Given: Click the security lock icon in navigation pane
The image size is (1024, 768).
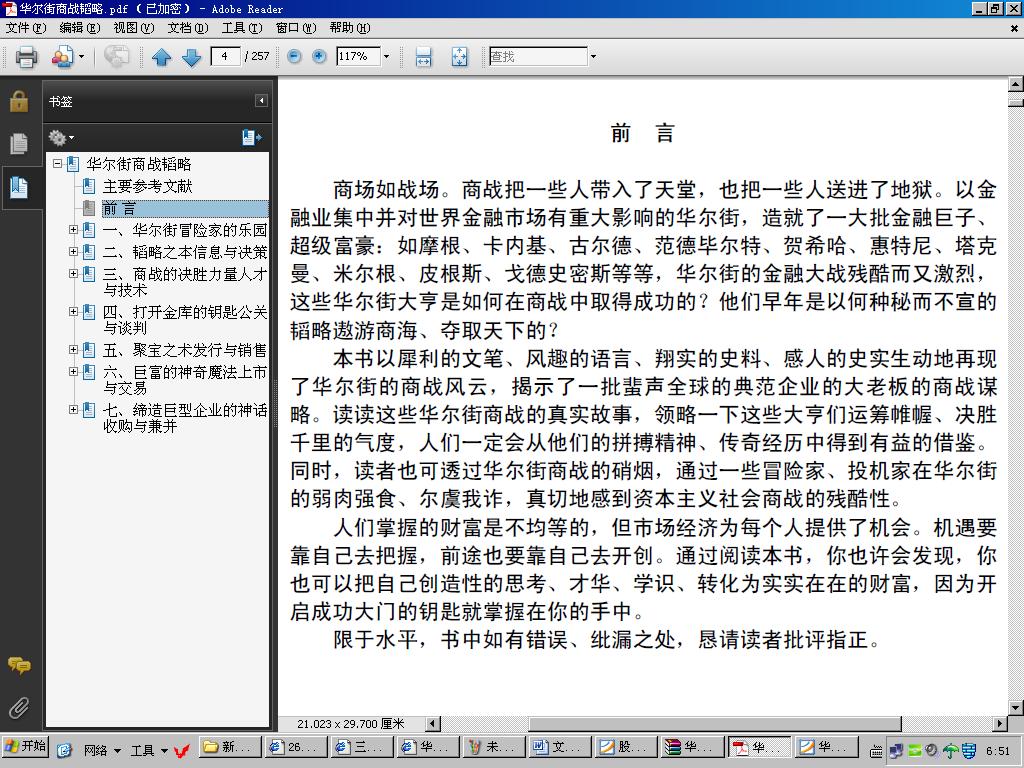Looking at the screenshot, I should 19,101.
